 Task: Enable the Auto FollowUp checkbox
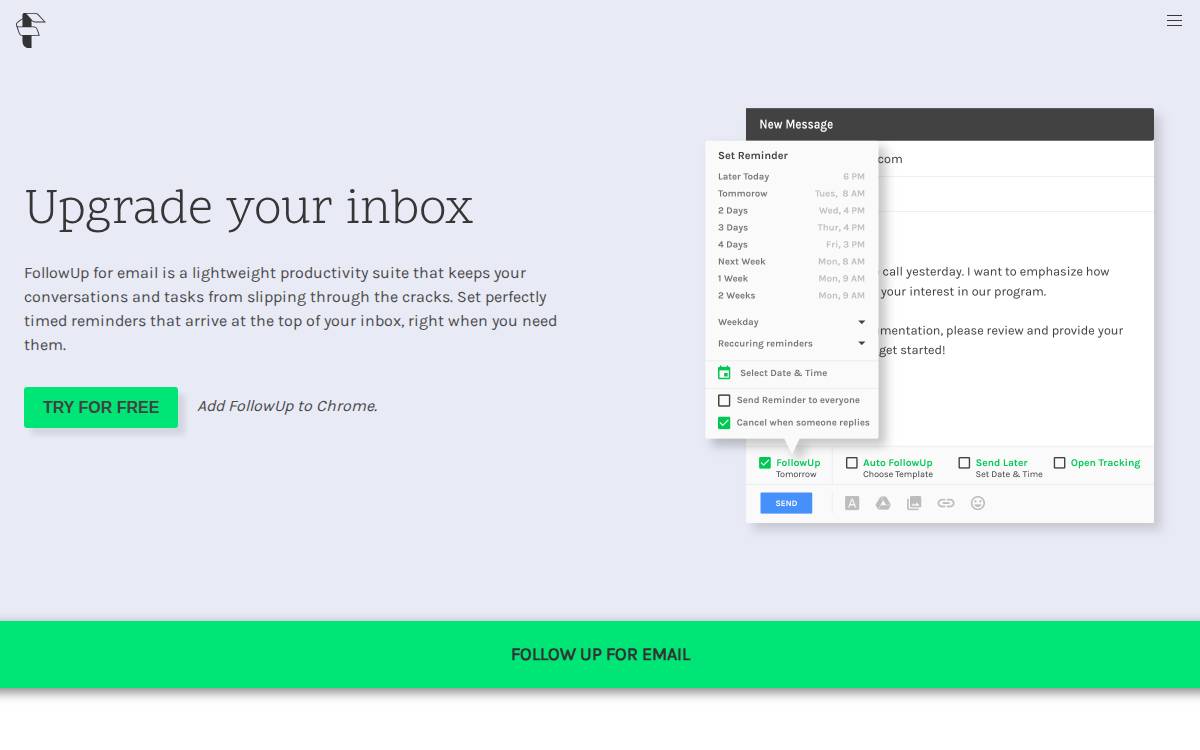[852, 463]
